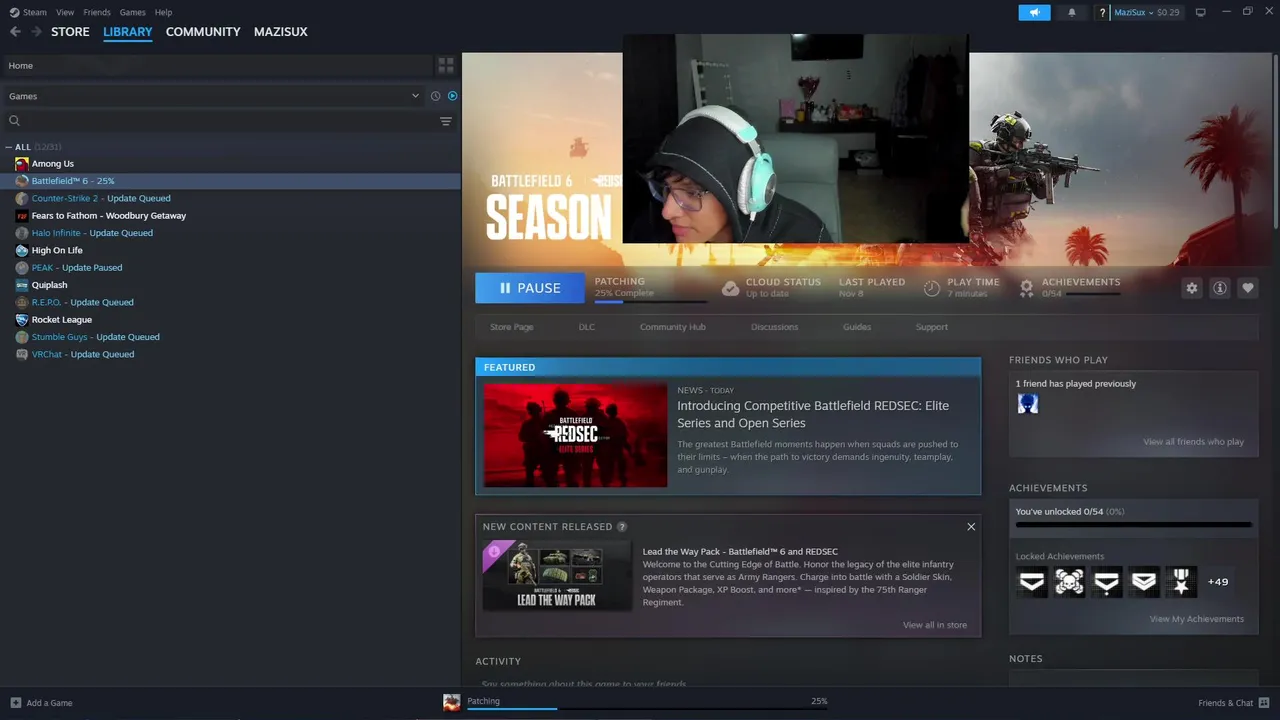The image size is (1280, 720).
Task: Click the skull locked achievement icon
Action: (1069, 581)
